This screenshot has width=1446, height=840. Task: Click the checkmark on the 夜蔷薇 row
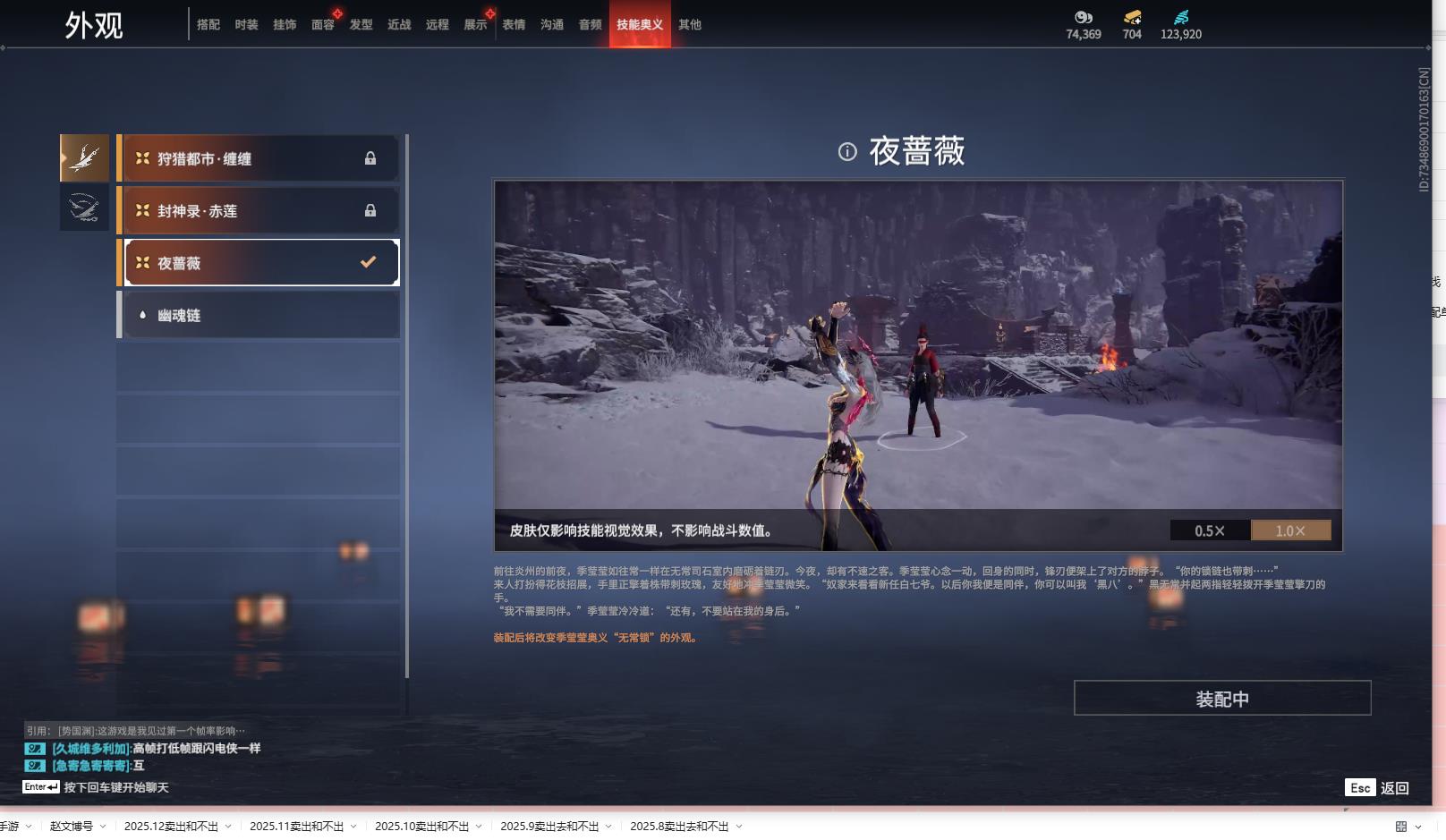[368, 262]
